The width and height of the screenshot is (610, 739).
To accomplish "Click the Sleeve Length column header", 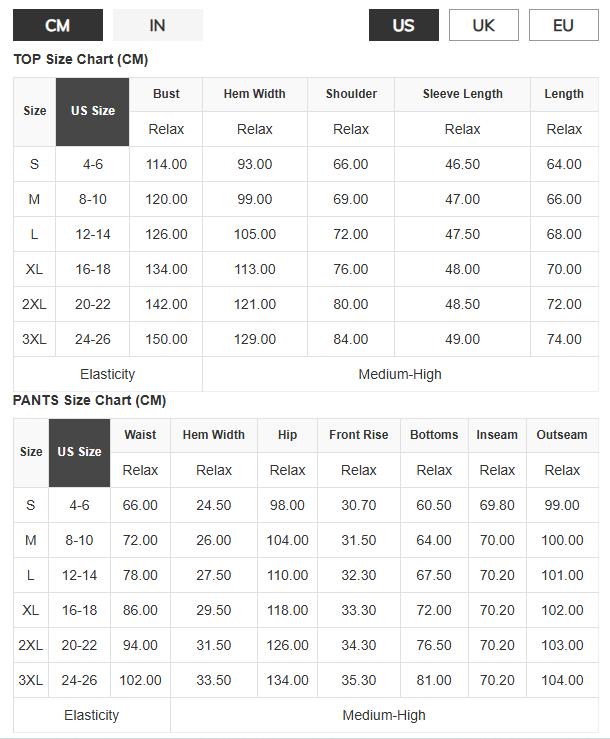I will click(x=462, y=94).
